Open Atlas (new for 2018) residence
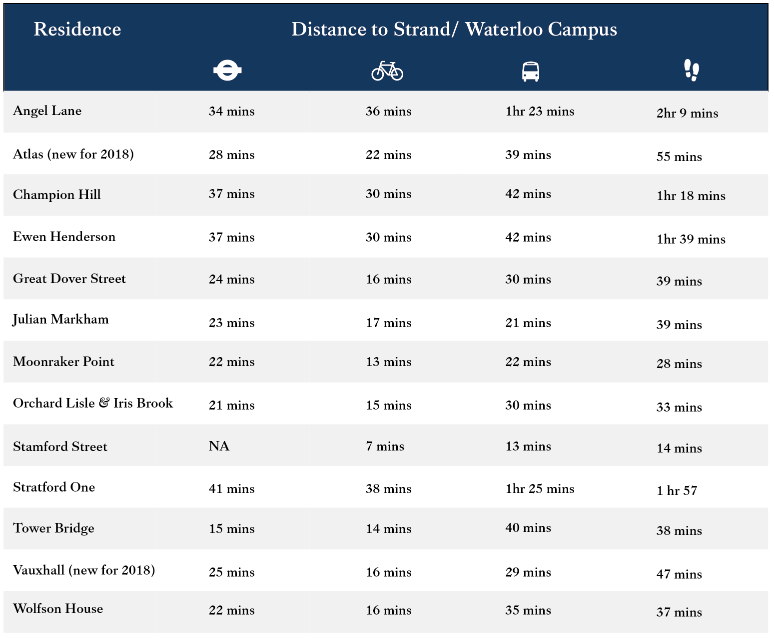 pos(73,154)
